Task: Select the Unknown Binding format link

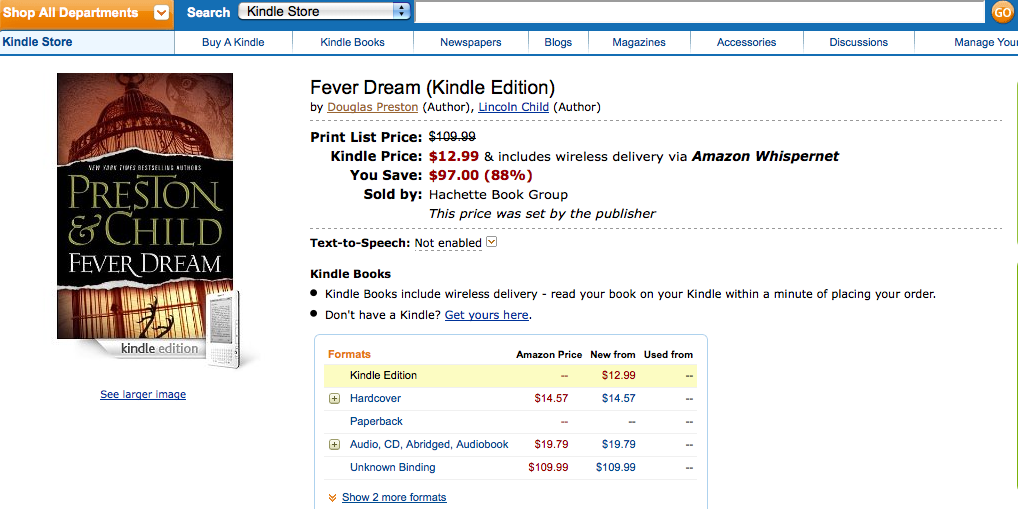Action: coord(392,467)
